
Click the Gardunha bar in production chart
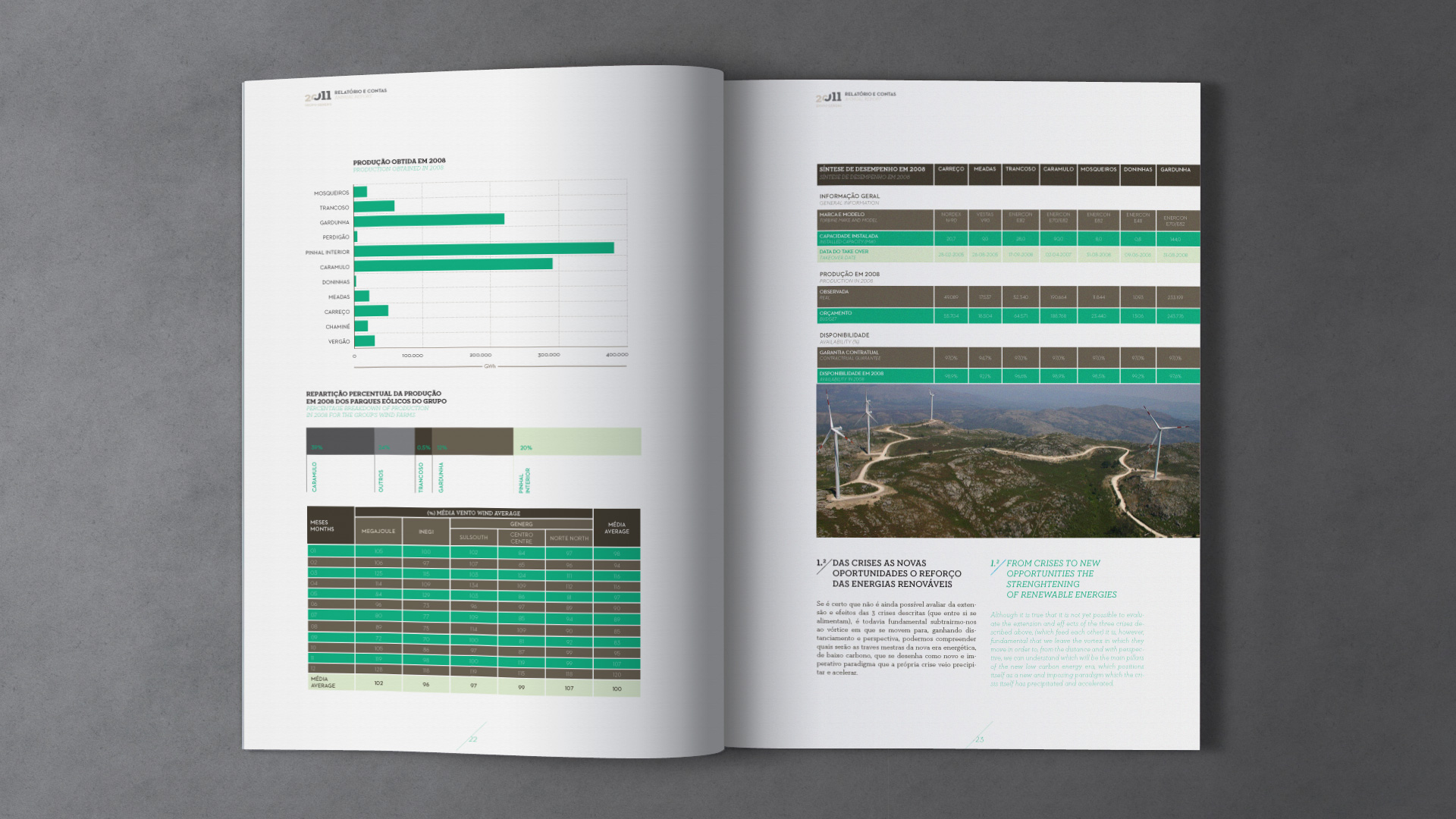(x=428, y=219)
